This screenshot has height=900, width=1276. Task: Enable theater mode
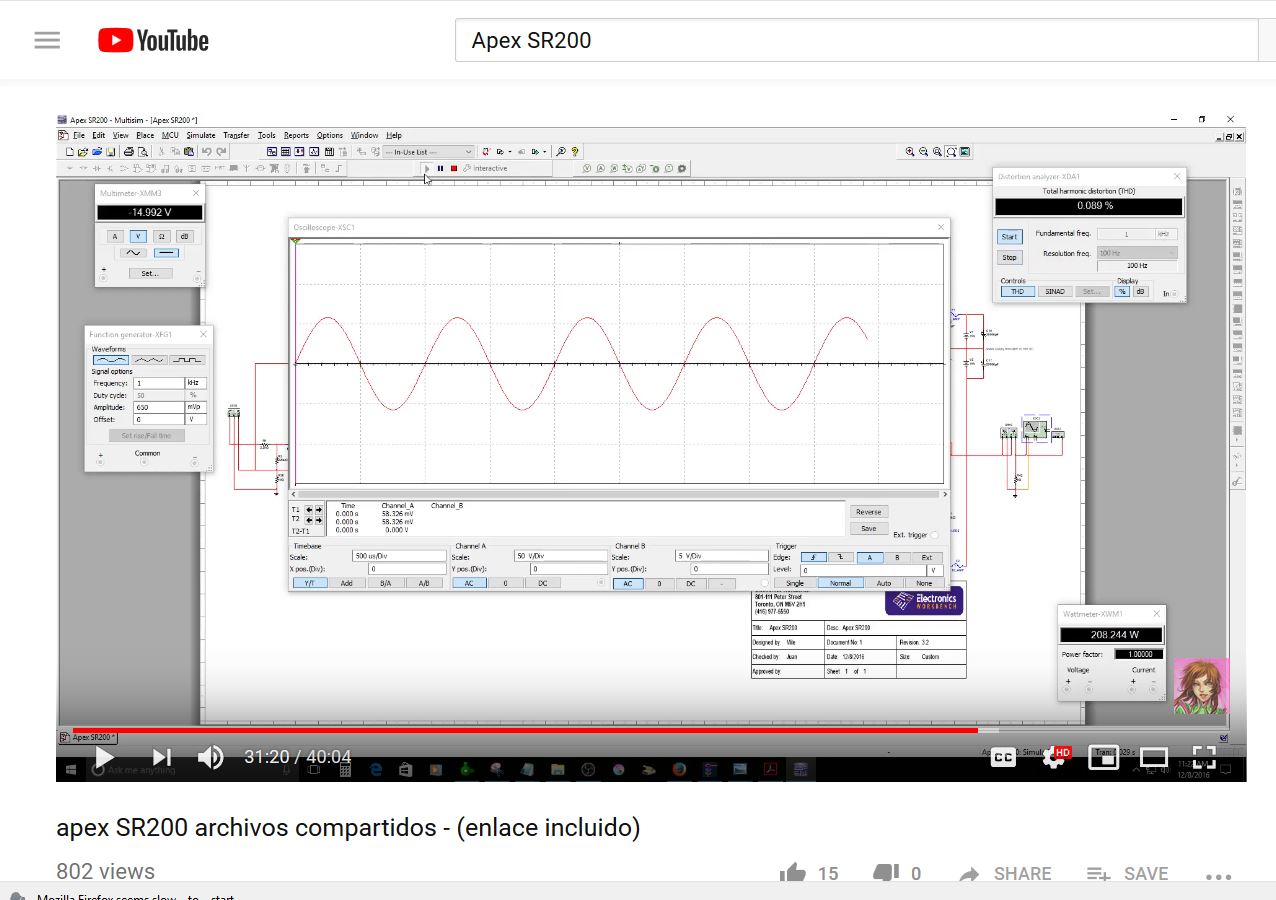pos(1154,757)
